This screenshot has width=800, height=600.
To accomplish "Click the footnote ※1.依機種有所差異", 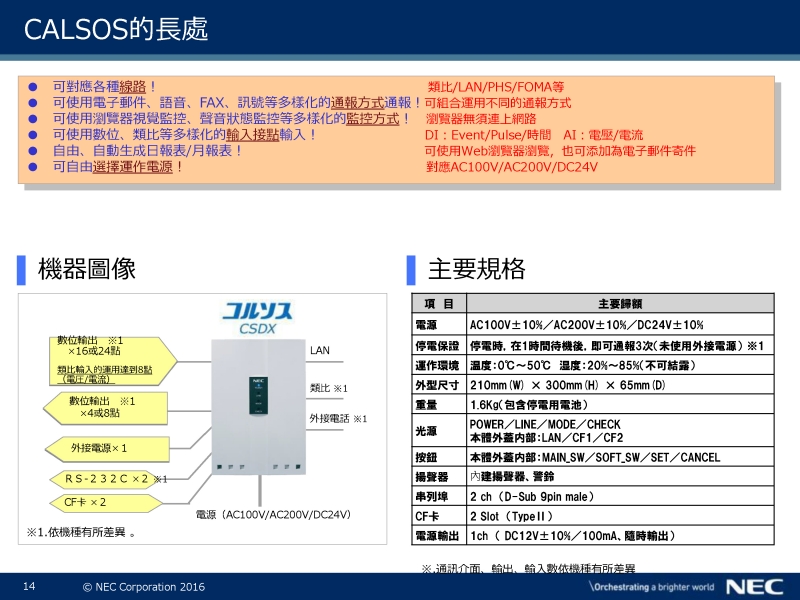I will pos(81,532).
